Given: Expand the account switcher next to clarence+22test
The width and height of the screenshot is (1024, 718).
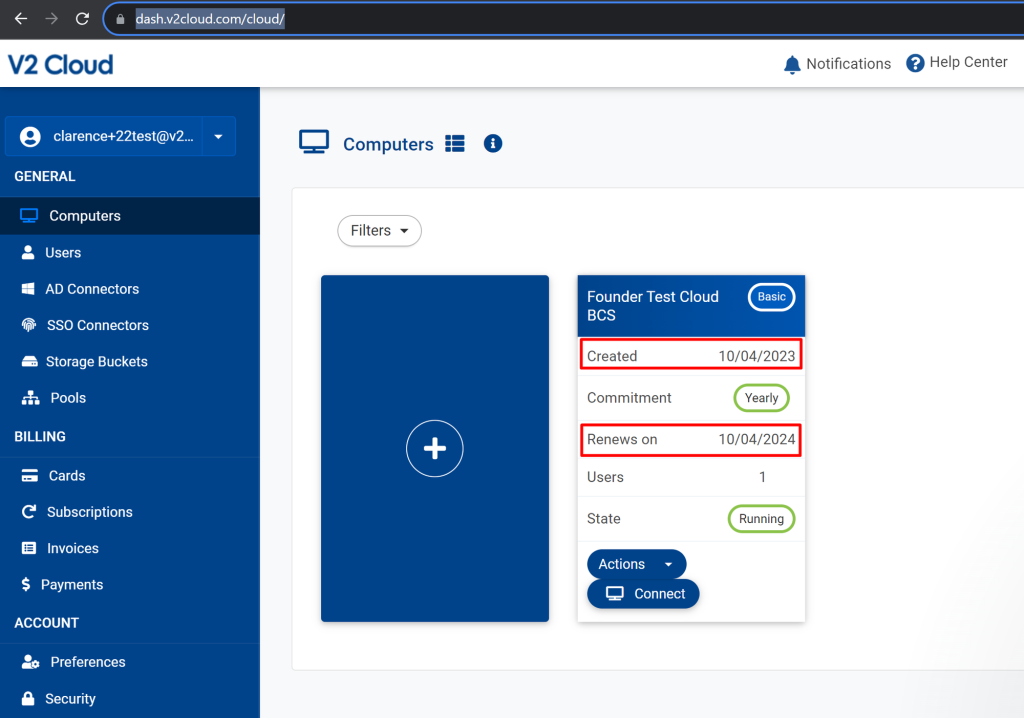Looking at the screenshot, I should click(218, 136).
